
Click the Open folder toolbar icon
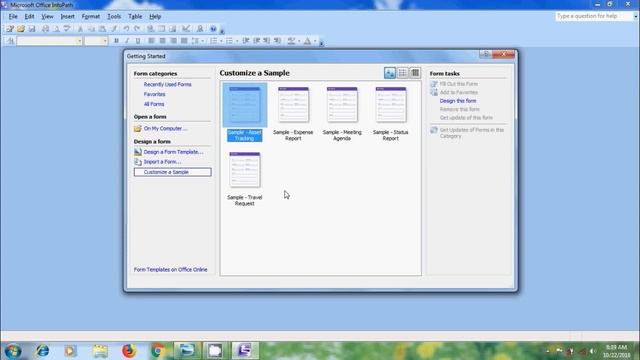[x=21, y=29]
